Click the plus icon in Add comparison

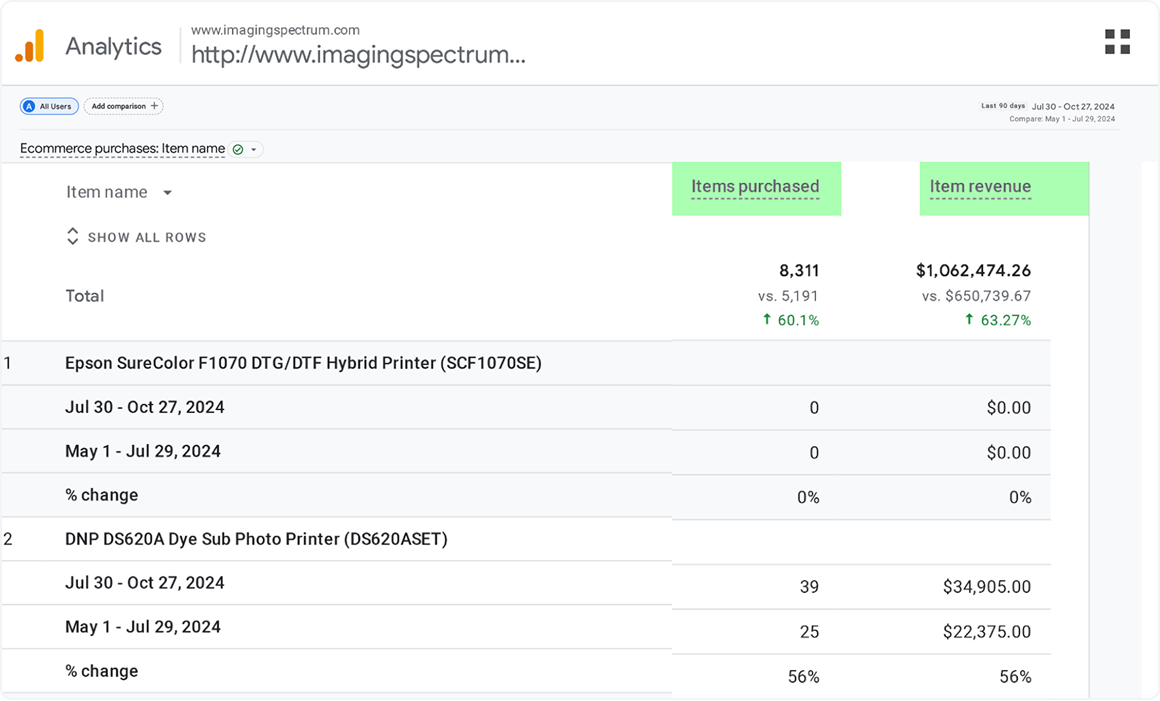click(154, 106)
